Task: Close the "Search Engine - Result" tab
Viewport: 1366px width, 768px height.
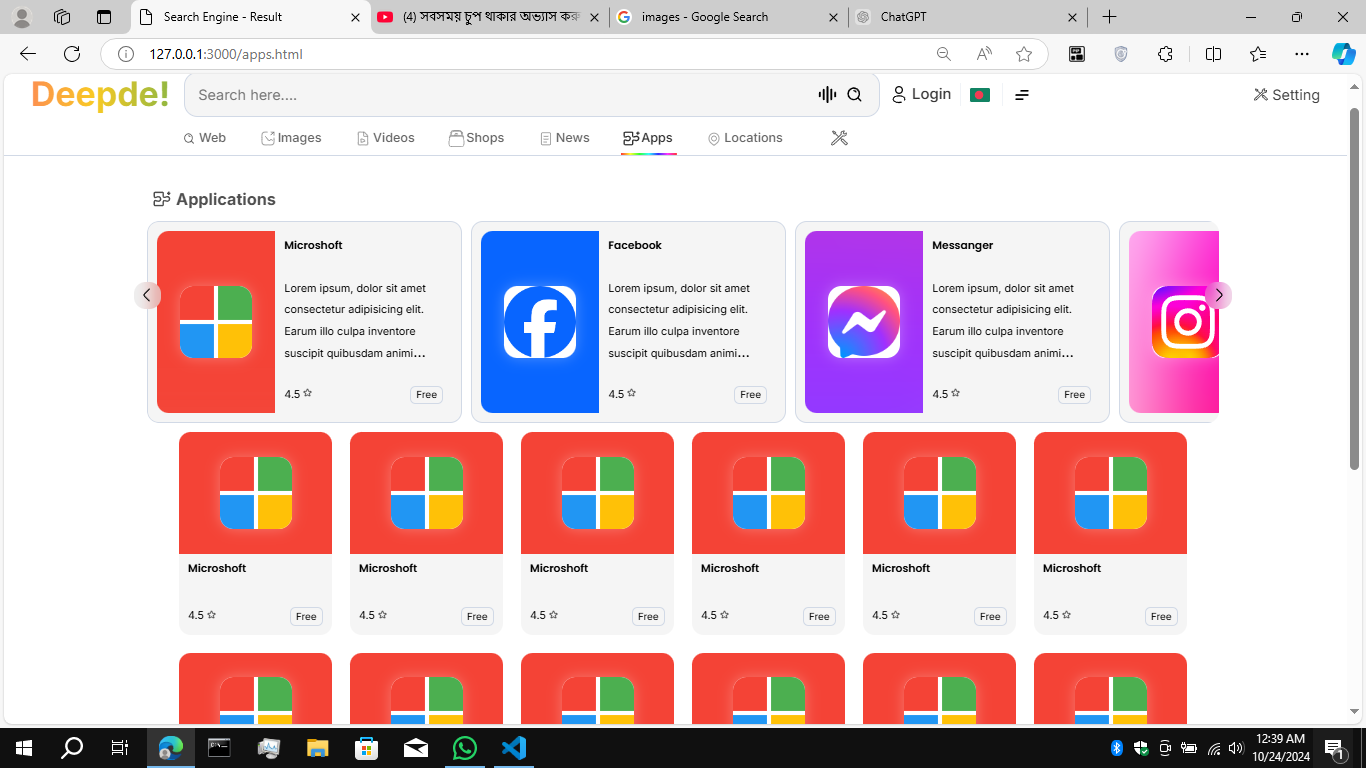Action: [355, 17]
